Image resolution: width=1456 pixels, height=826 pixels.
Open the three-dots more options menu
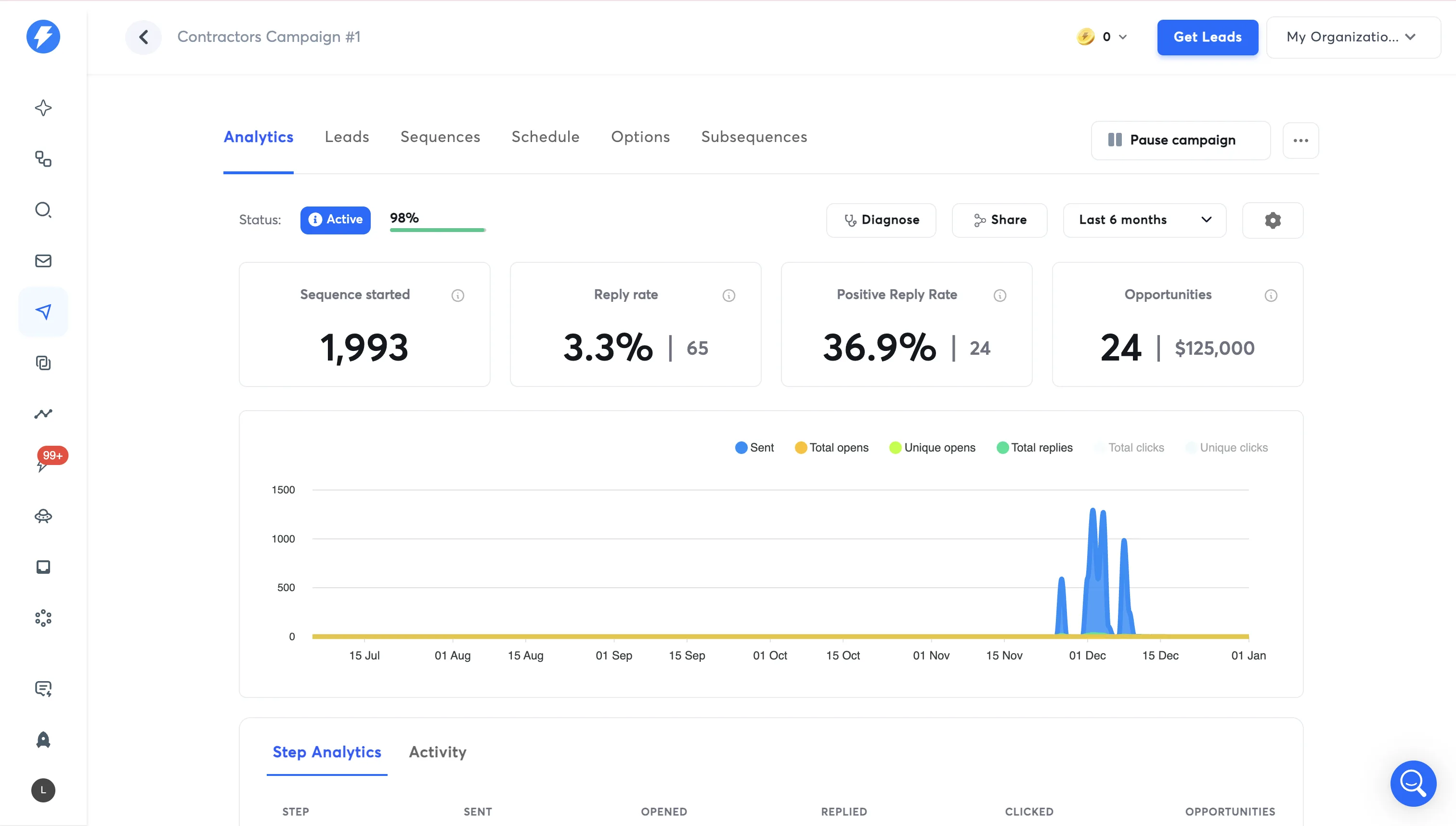point(1300,141)
